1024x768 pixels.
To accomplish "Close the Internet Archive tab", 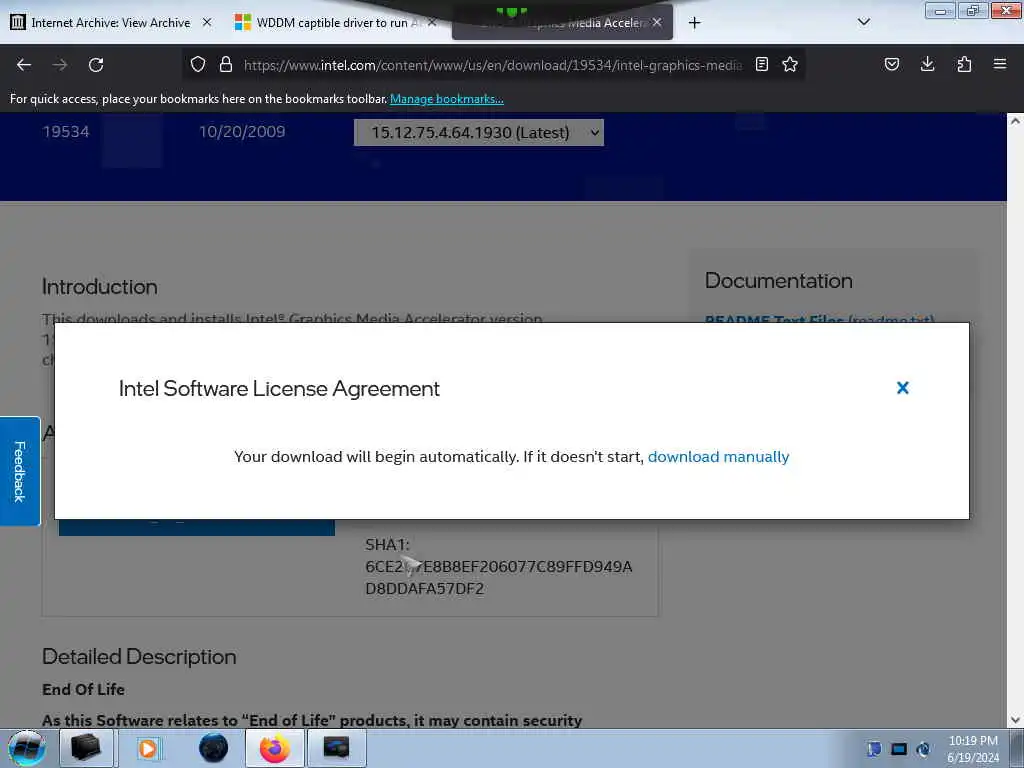I will 207,22.
